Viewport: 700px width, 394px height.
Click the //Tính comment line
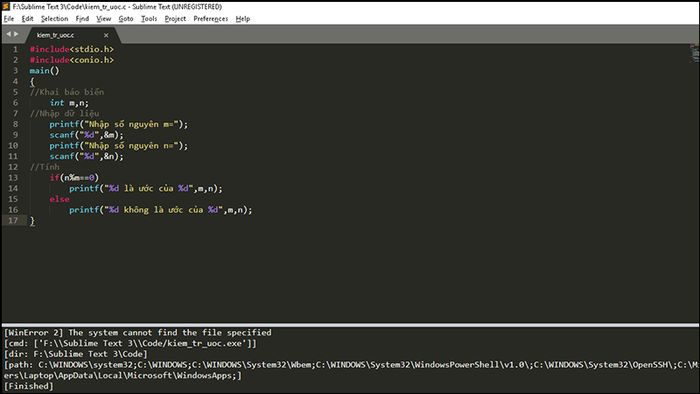(44, 167)
